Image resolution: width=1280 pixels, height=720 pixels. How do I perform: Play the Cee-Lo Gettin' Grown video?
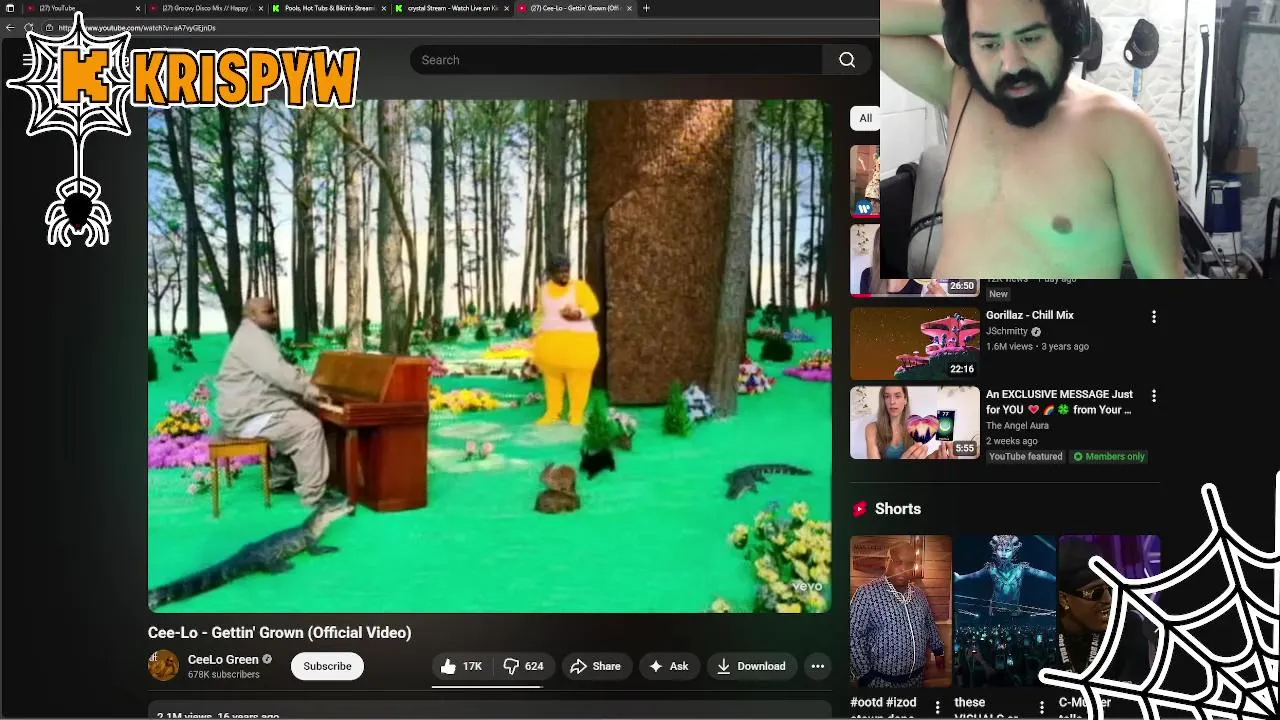[x=489, y=355]
